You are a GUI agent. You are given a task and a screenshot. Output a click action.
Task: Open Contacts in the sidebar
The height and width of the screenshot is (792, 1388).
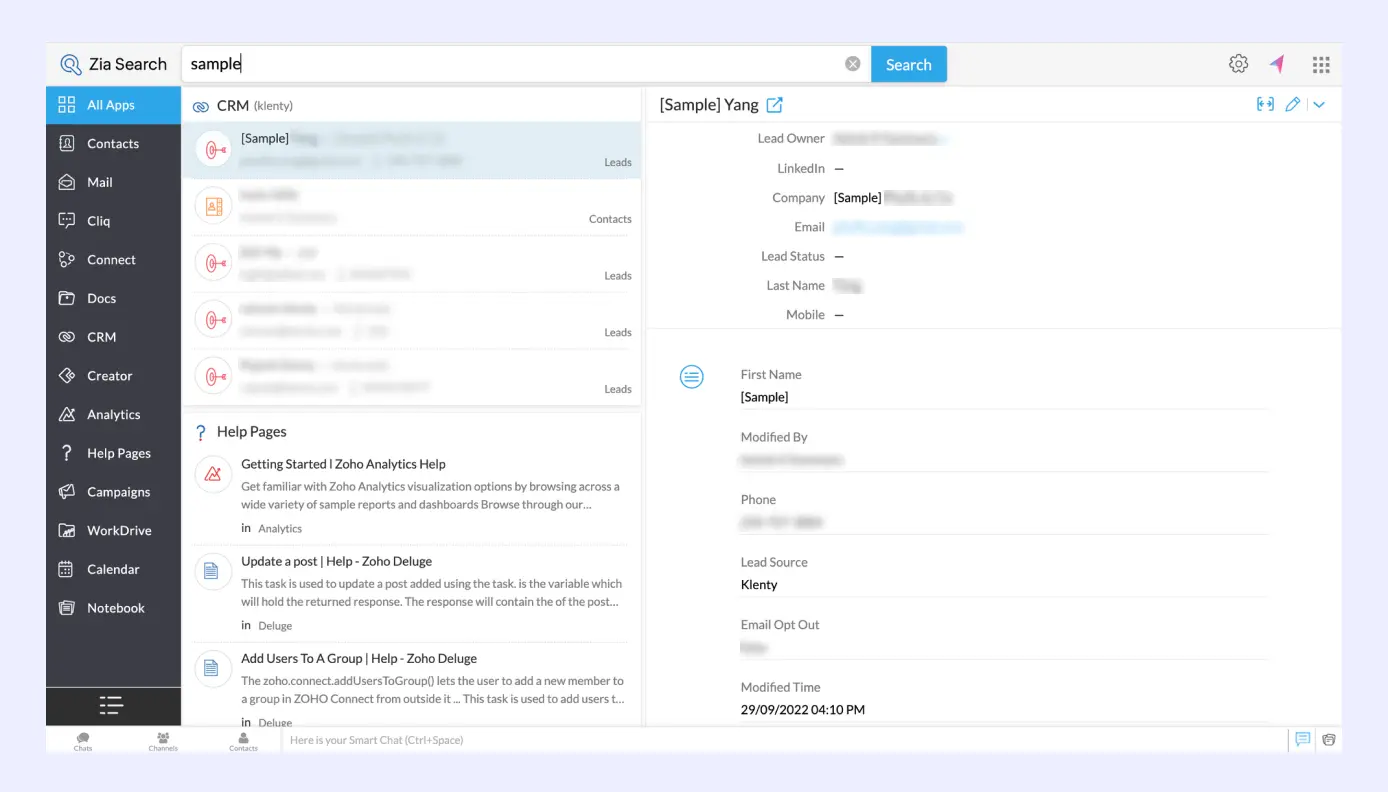click(x=113, y=144)
